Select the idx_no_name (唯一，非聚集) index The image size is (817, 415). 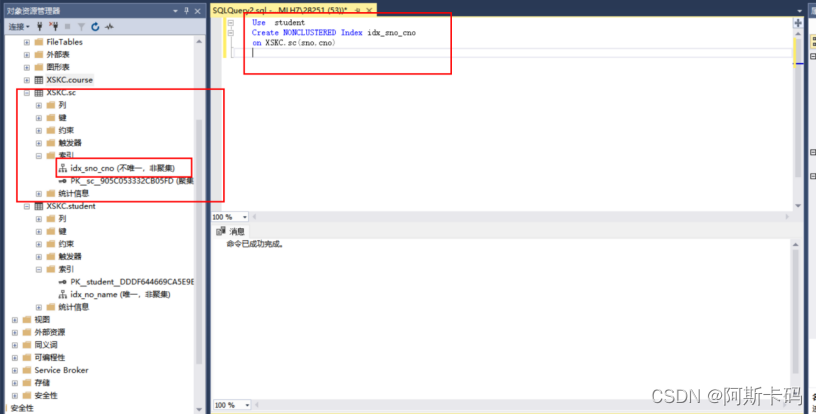120,295
